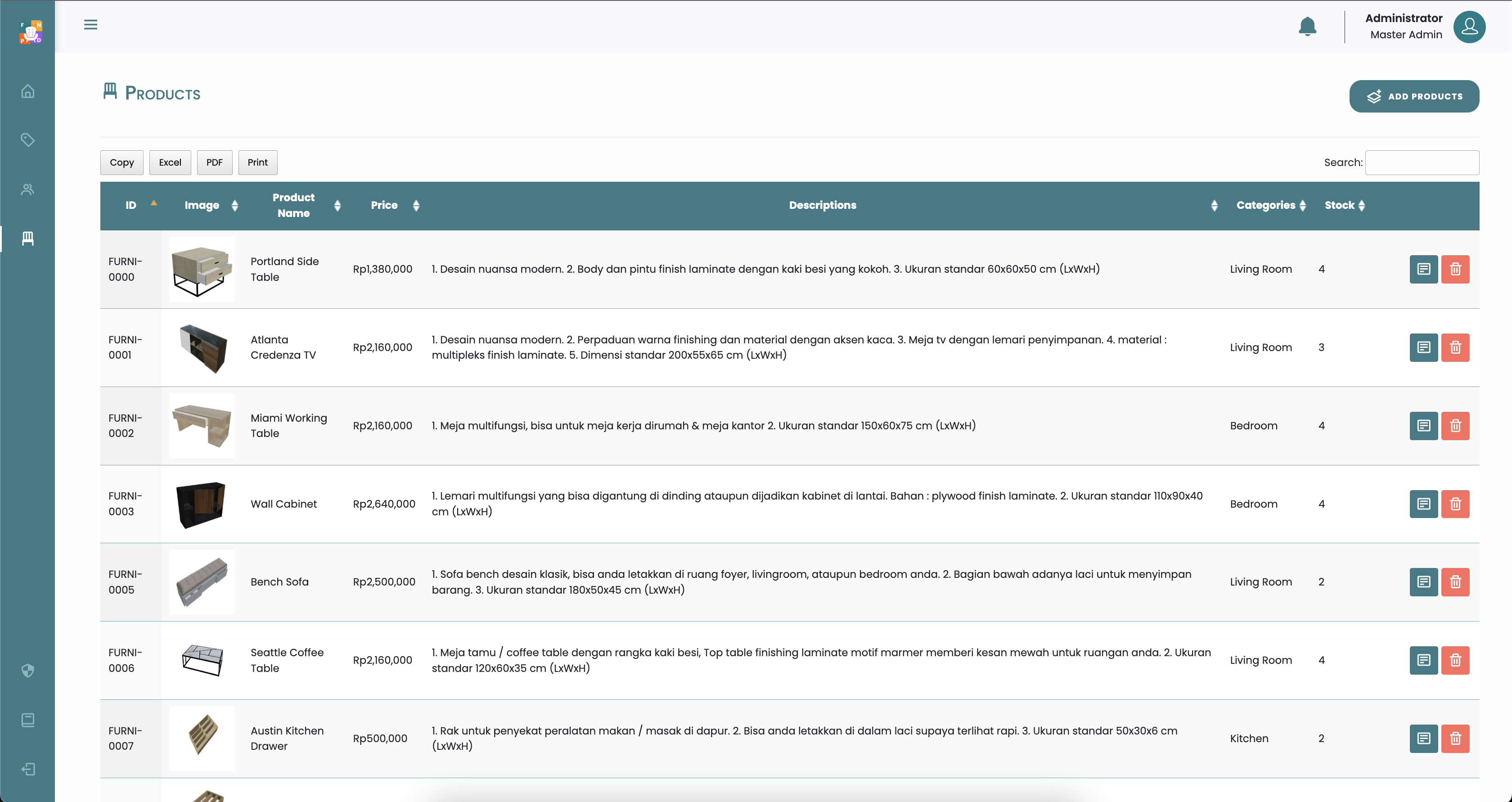Click the shield icon in sidebar

(27, 671)
